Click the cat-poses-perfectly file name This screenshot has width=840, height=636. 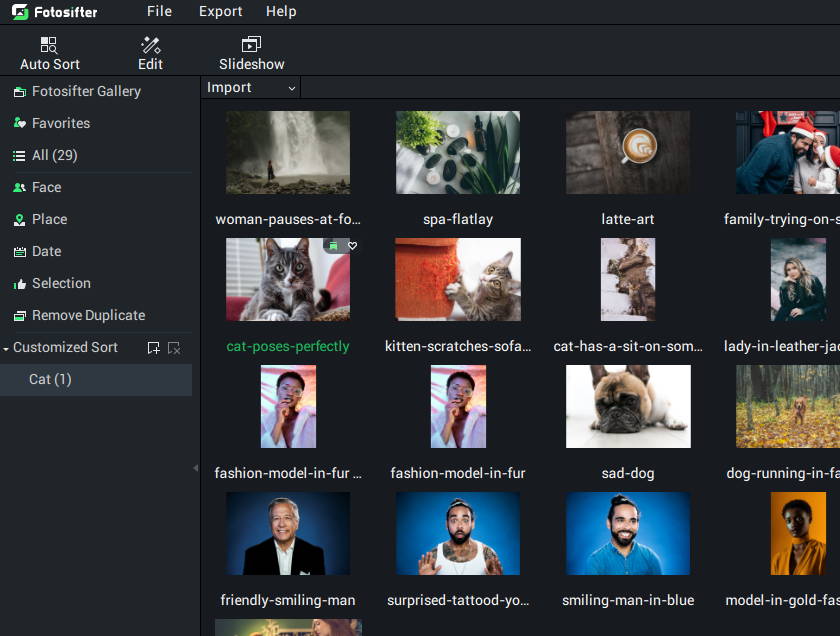pyautogui.click(x=288, y=347)
